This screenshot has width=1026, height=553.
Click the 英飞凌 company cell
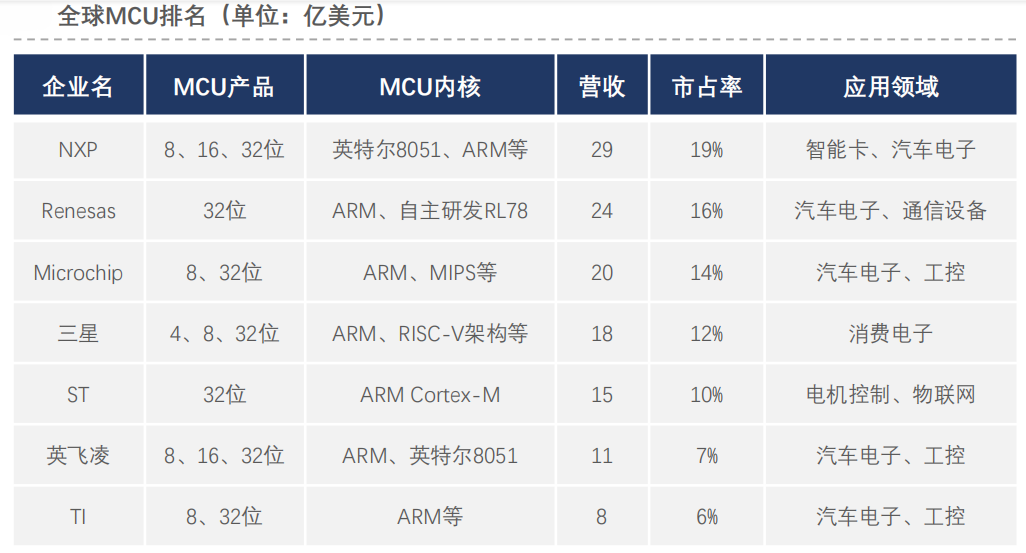click(79, 455)
